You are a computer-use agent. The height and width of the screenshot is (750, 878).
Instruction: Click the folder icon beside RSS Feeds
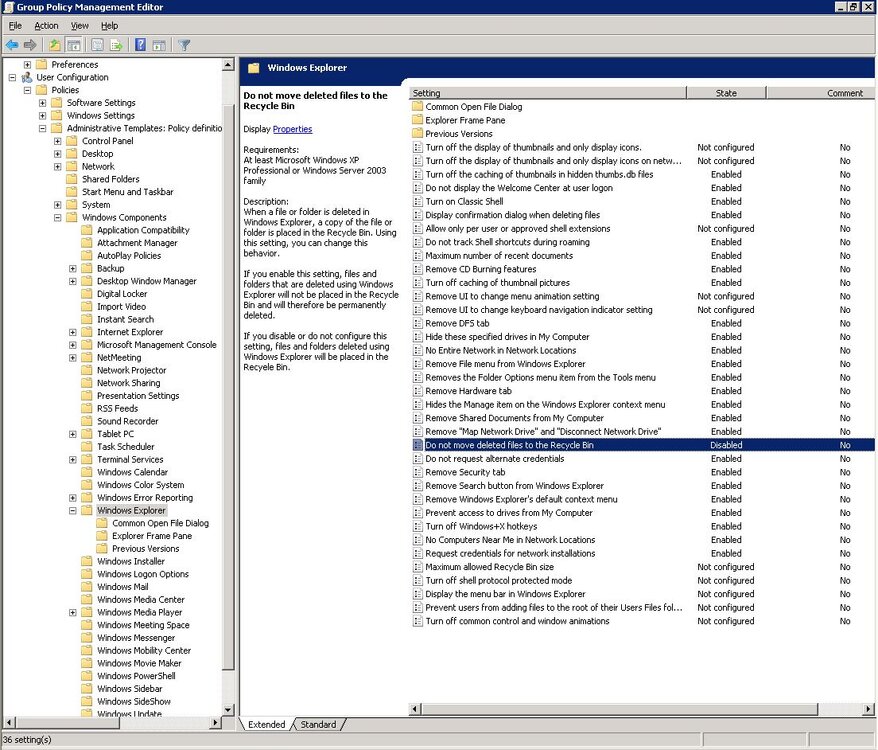pos(86,408)
